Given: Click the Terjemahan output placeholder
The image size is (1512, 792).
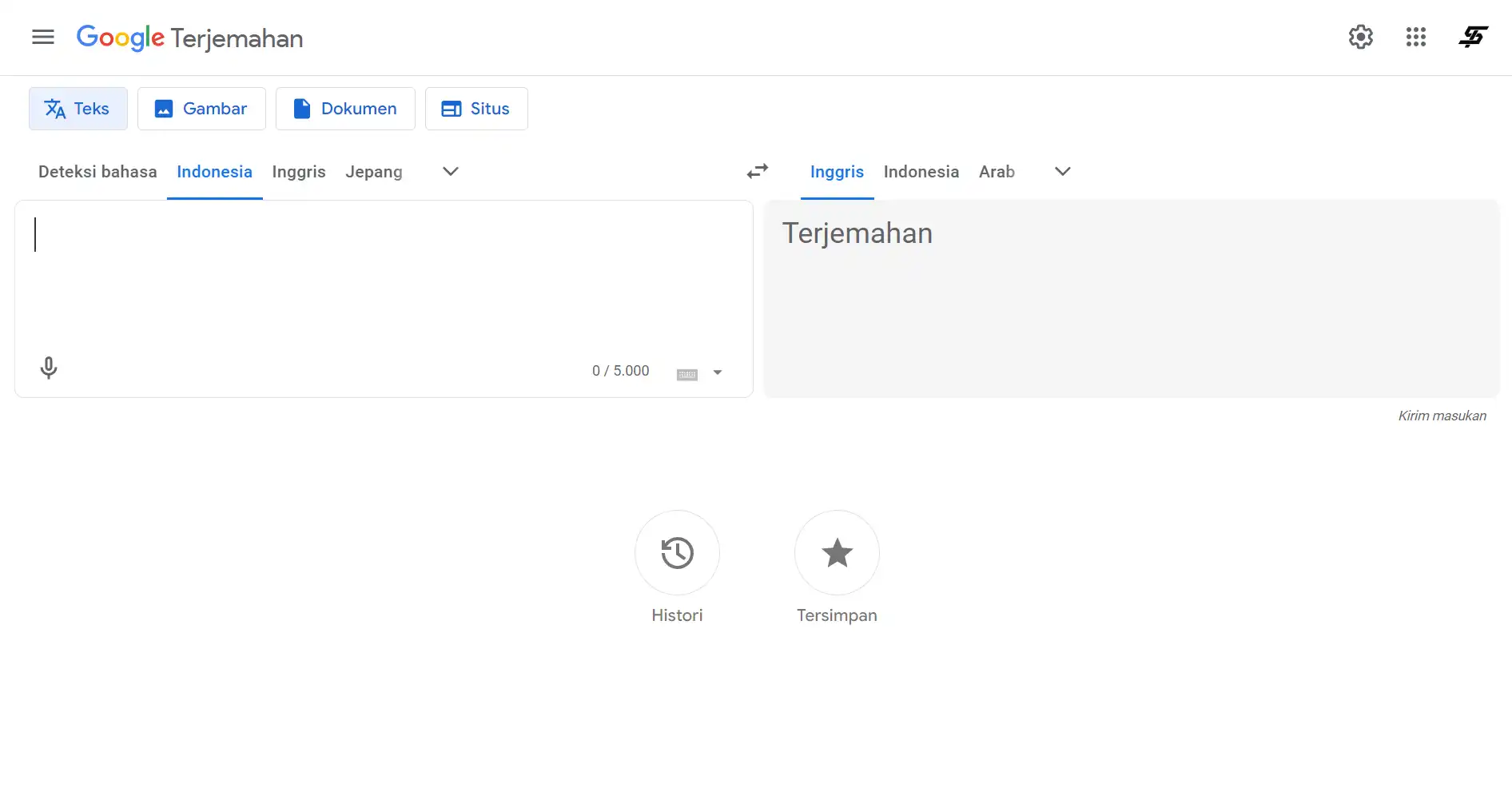Looking at the screenshot, I should click(x=857, y=233).
